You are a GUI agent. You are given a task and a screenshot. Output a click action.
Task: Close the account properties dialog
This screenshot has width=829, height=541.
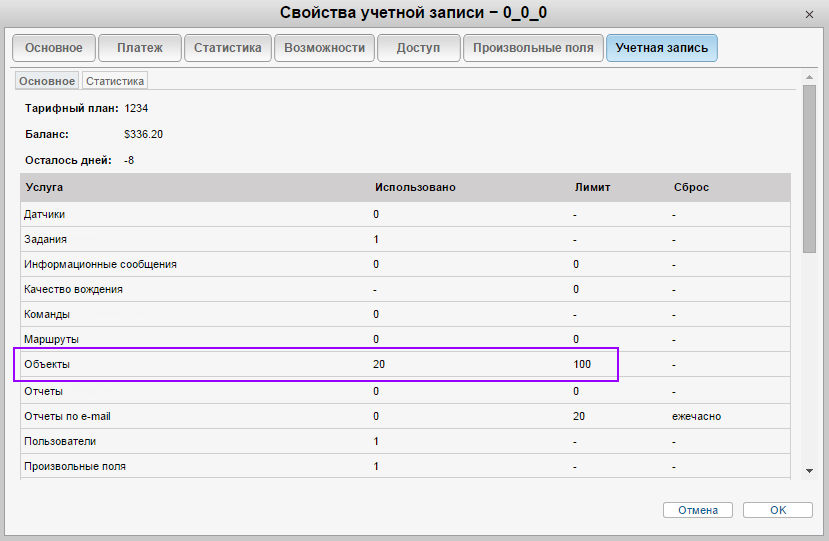point(808,13)
